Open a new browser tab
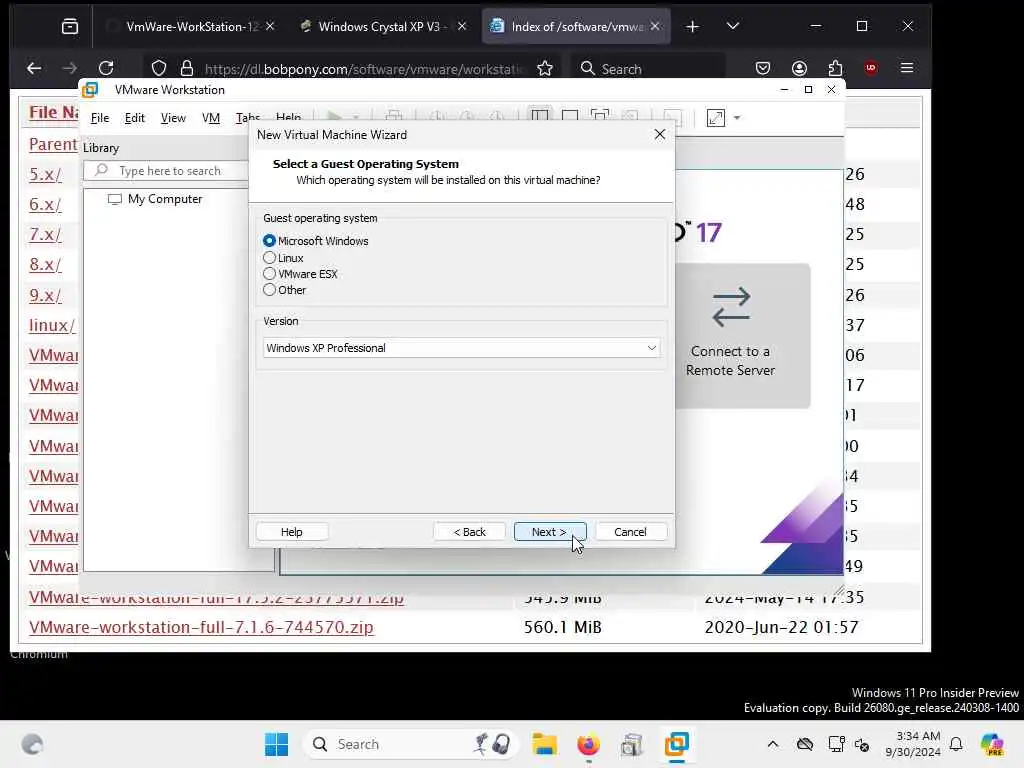Image resolution: width=1024 pixels, height=768 pixels. point(692,26)
